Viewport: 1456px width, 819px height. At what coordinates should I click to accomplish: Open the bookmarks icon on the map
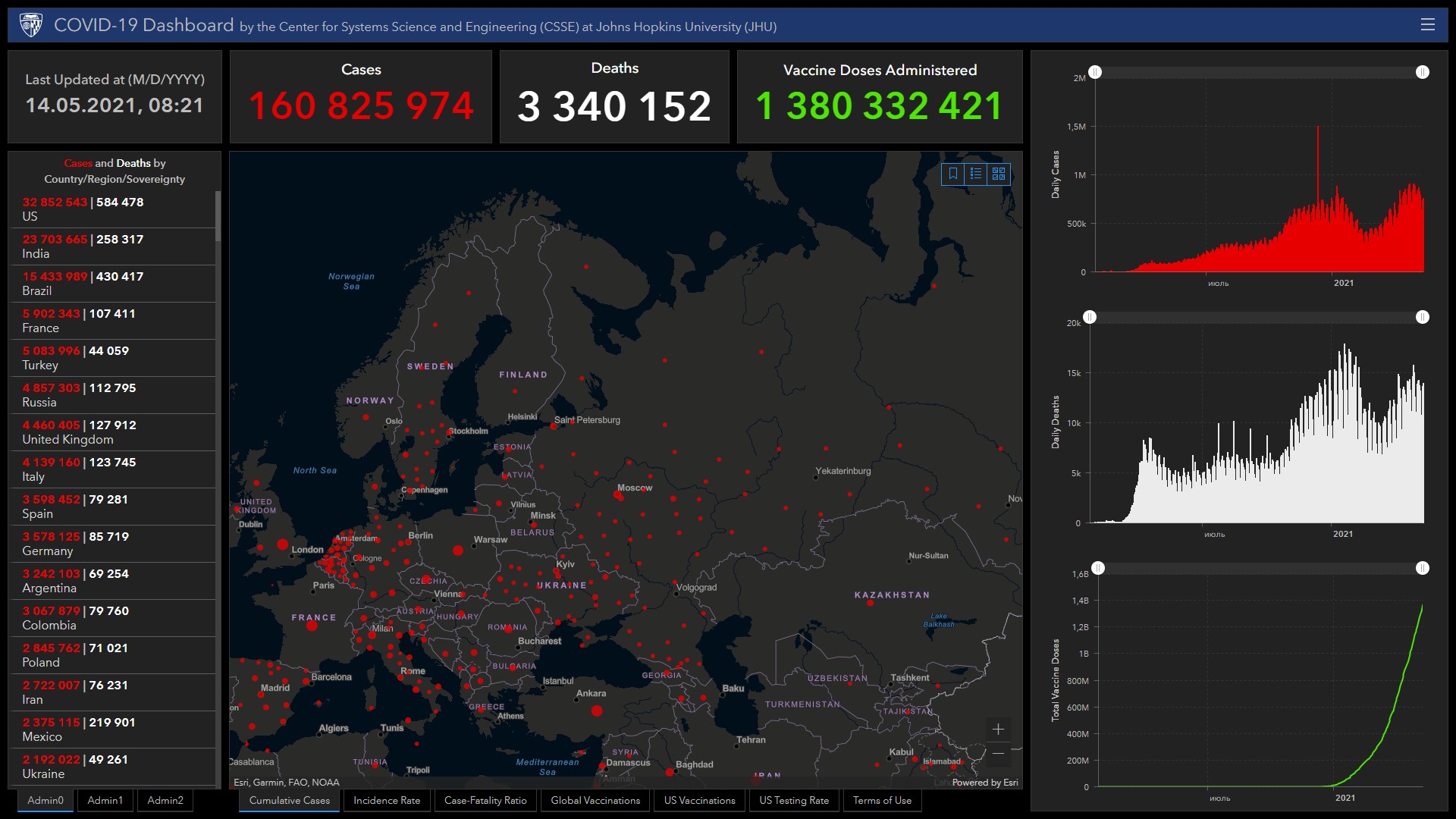[953, 174]
